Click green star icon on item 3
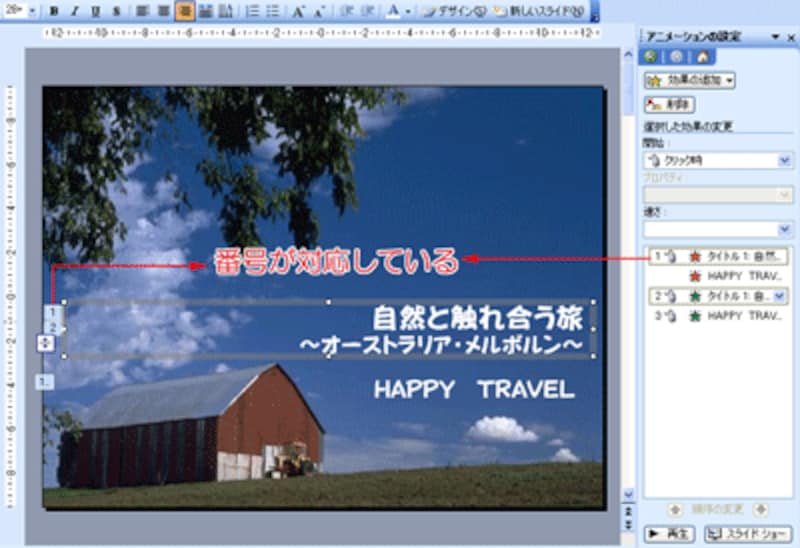The width and height of the screenshot is (800, 548). coord(695,316)
